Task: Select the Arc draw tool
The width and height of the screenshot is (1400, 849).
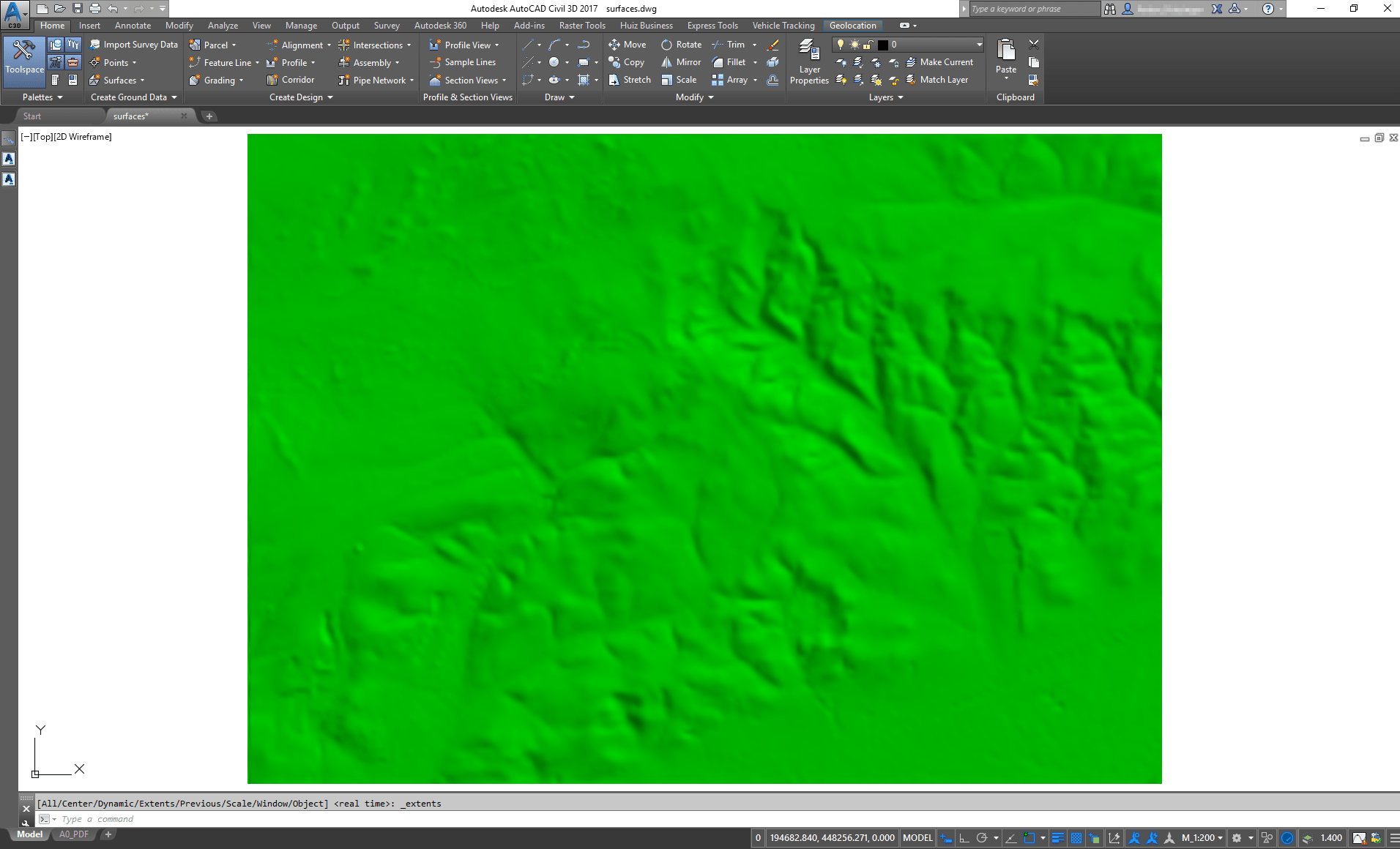Action: tap(554, 45)
